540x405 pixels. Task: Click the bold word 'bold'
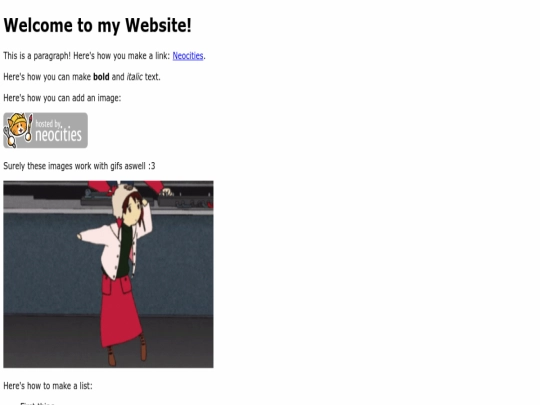[x=101, y=77]
